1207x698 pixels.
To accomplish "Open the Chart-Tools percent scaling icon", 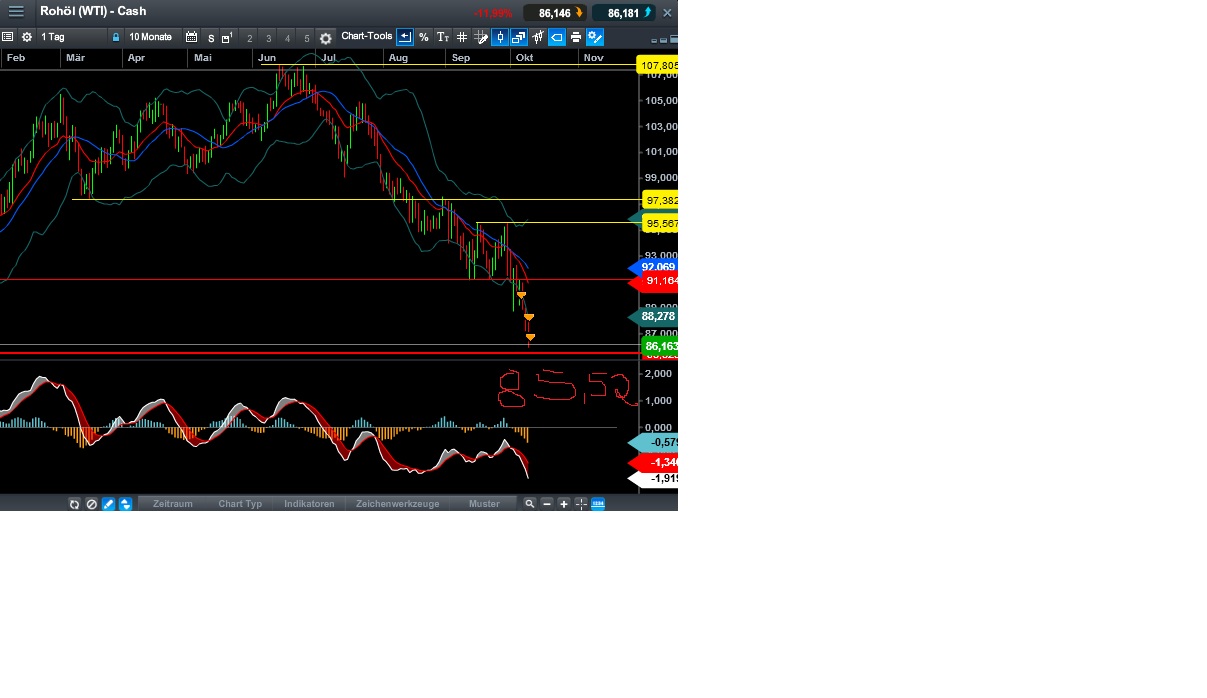I will point(423,37).
